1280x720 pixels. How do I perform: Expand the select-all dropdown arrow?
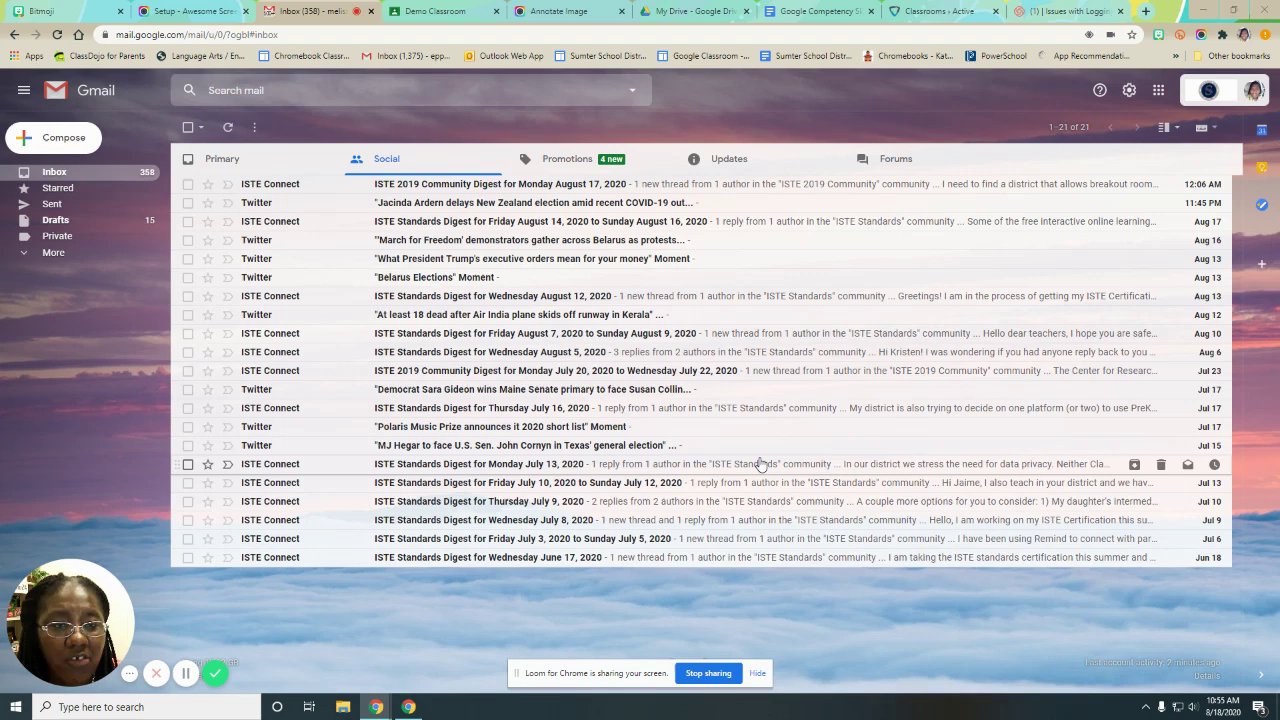point(201,127)
